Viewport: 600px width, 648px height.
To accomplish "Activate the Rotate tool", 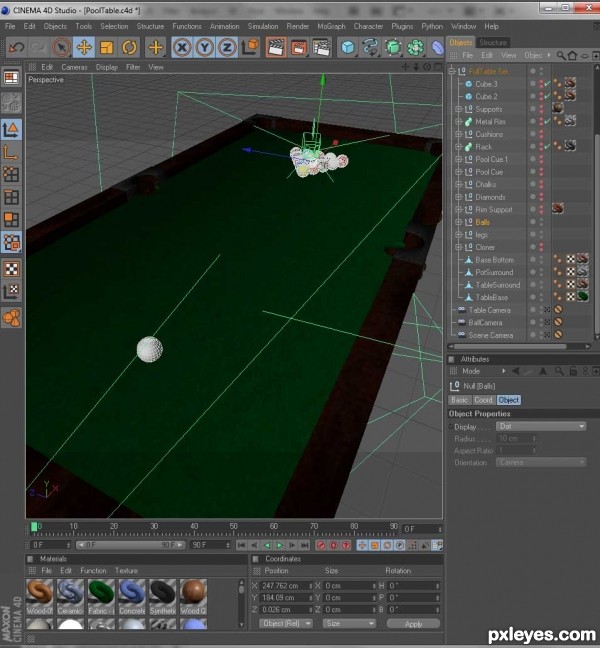I will pyautogui.click(x=129, y=48).
